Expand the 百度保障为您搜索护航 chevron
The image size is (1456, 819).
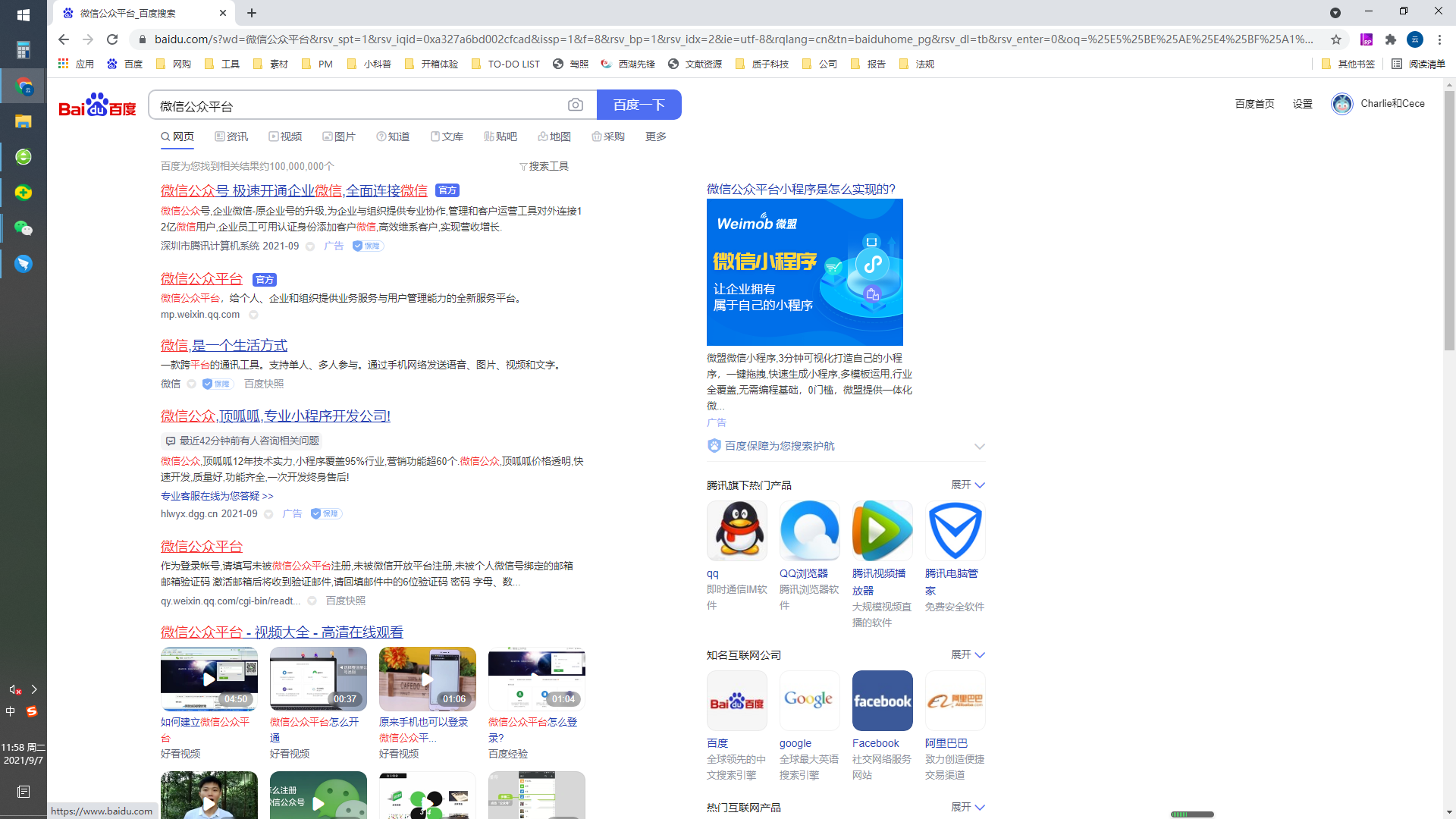[x=979, y=446]
